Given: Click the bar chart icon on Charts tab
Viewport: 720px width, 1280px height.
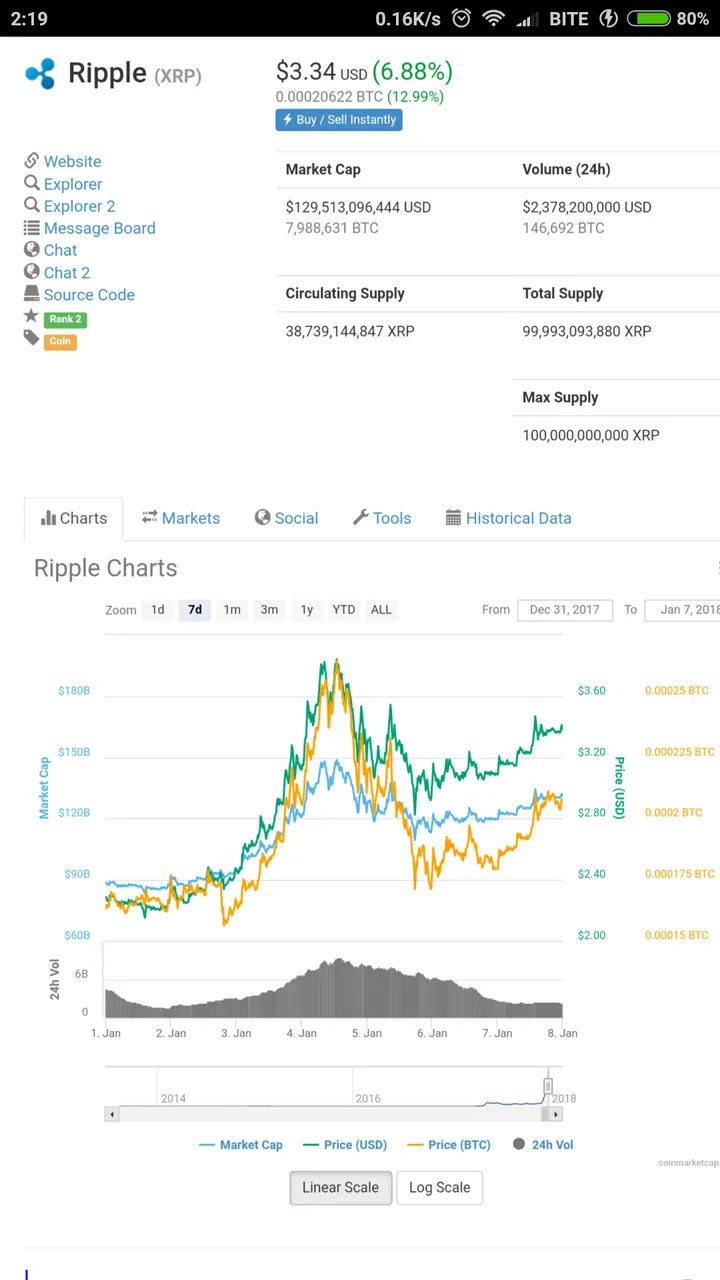Looking at the screenshot, I should (x=48, y=518).
